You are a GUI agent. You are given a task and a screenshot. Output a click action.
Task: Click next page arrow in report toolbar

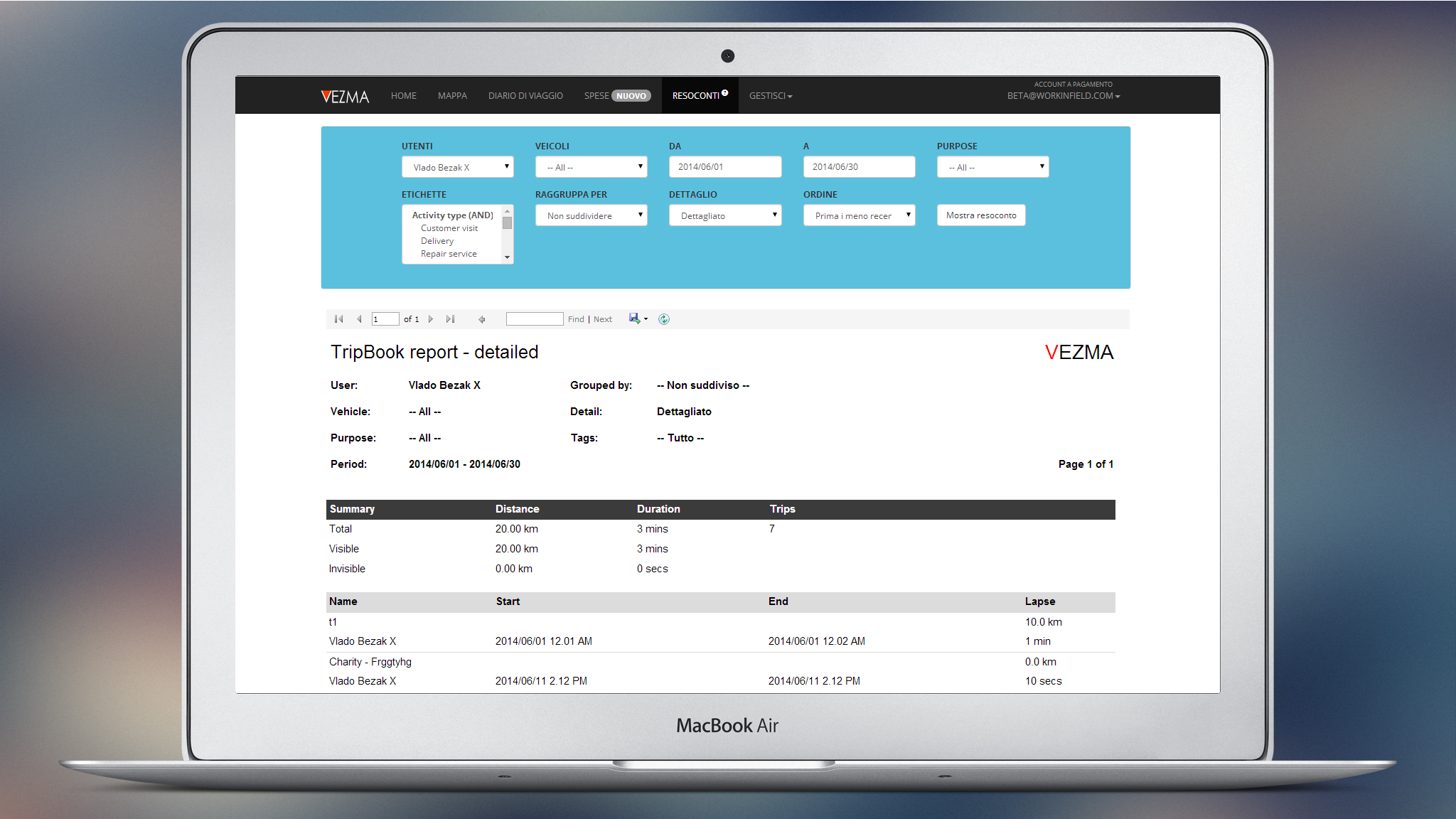coord(431,319)
